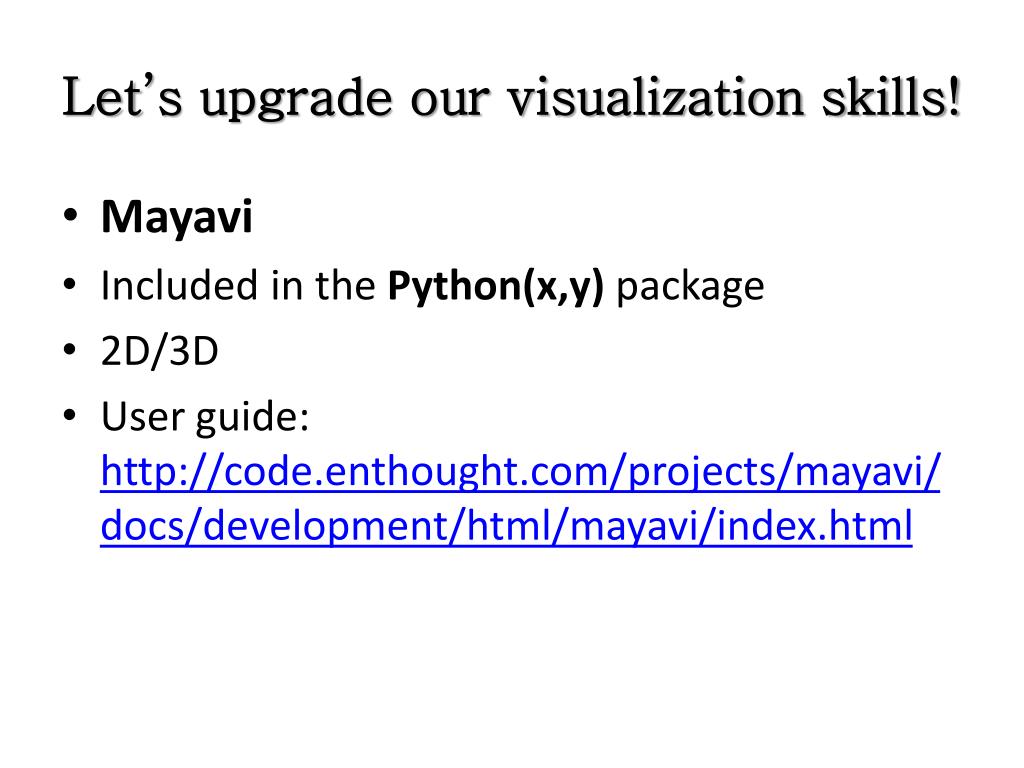Click the bullet point beside 'User guide:'
Viewport: 1024px width, 768px height.
tap(71, 415)
